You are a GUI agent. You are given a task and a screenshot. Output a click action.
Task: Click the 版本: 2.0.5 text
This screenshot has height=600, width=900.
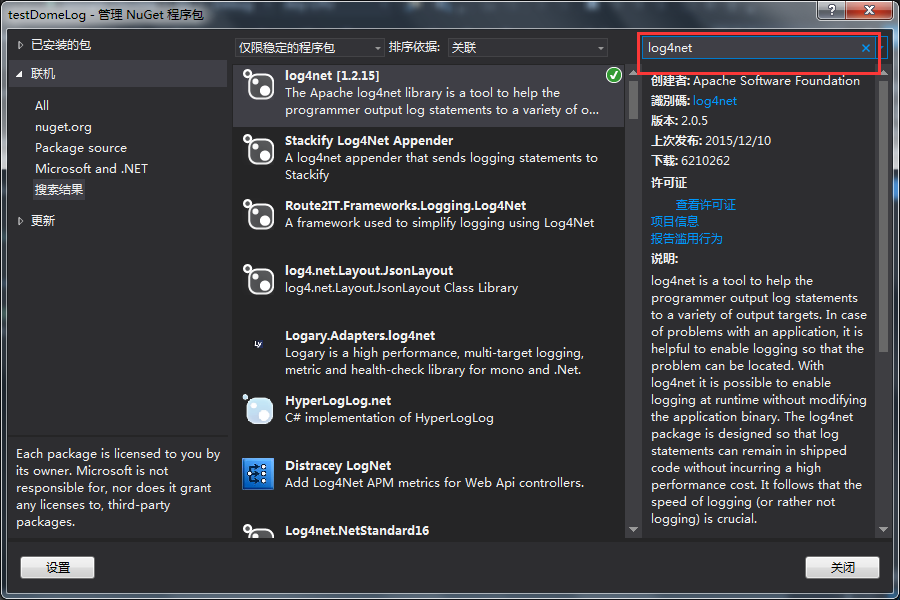[679, 121]
